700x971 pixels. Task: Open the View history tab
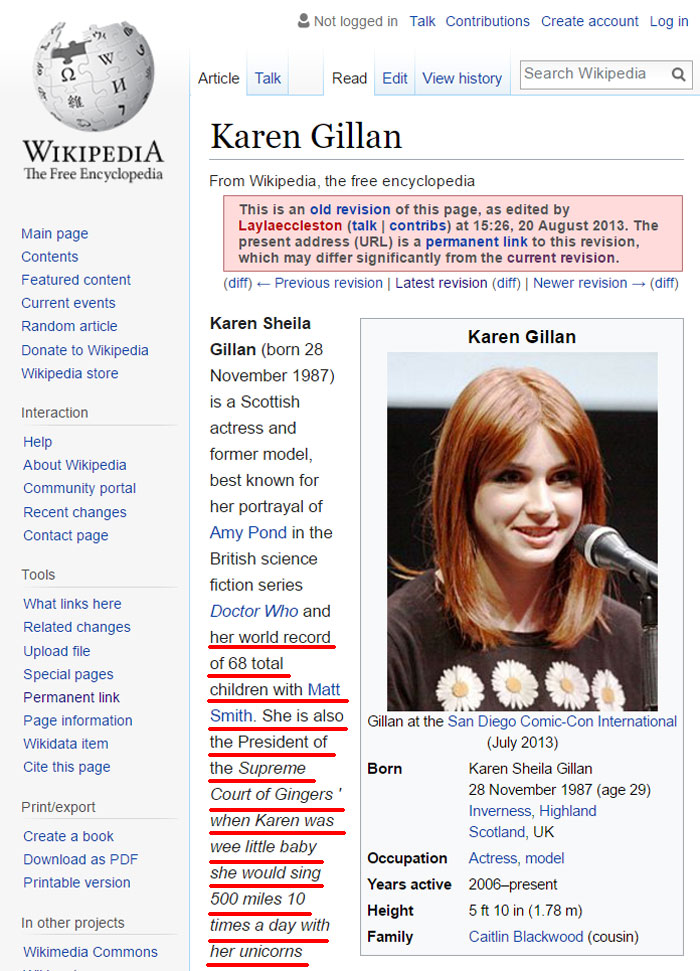tap(462, 79)
